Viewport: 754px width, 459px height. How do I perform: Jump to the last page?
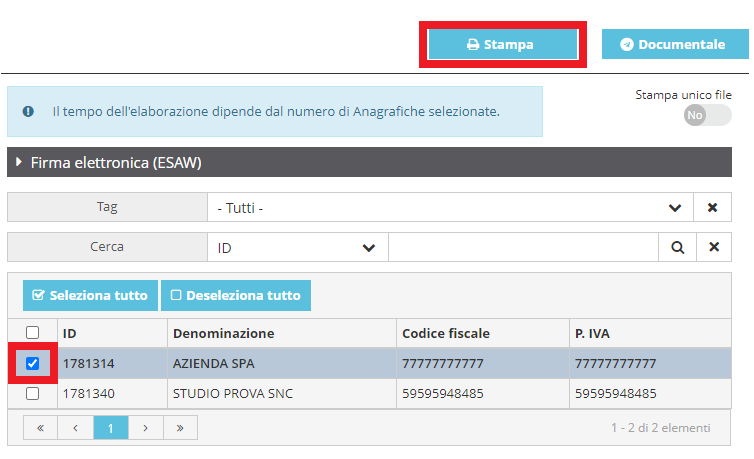[180, 428]
